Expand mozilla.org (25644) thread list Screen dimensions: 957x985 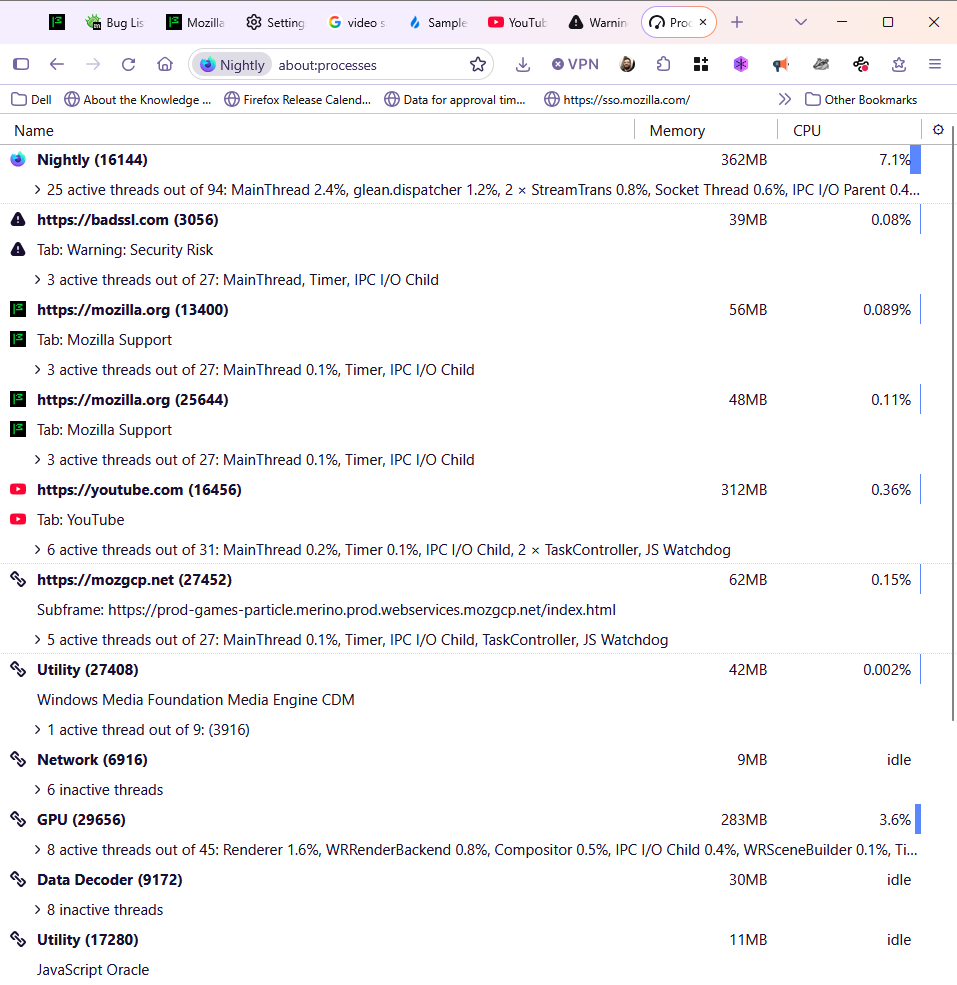coord(38,460)
